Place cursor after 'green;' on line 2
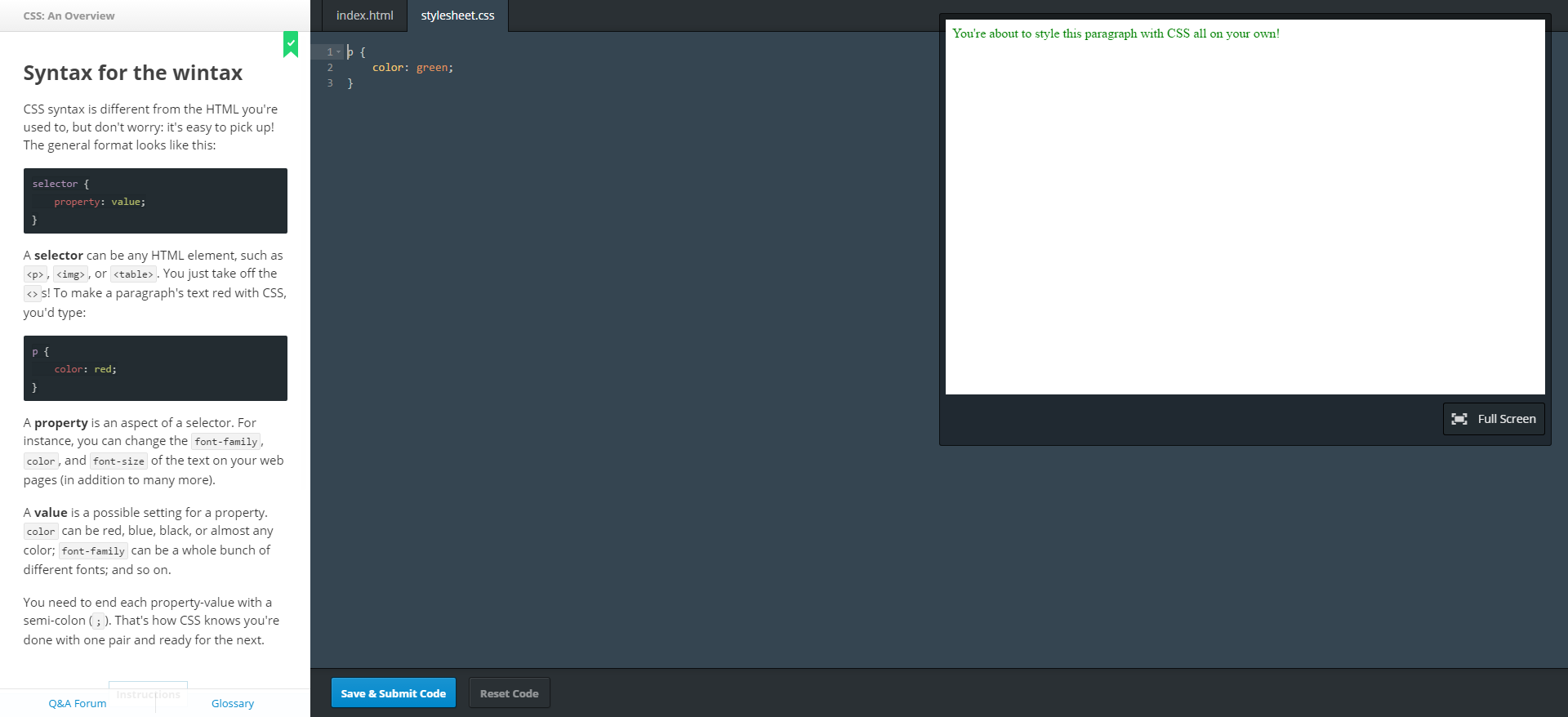1568x717 pixels. pos(454,68)
